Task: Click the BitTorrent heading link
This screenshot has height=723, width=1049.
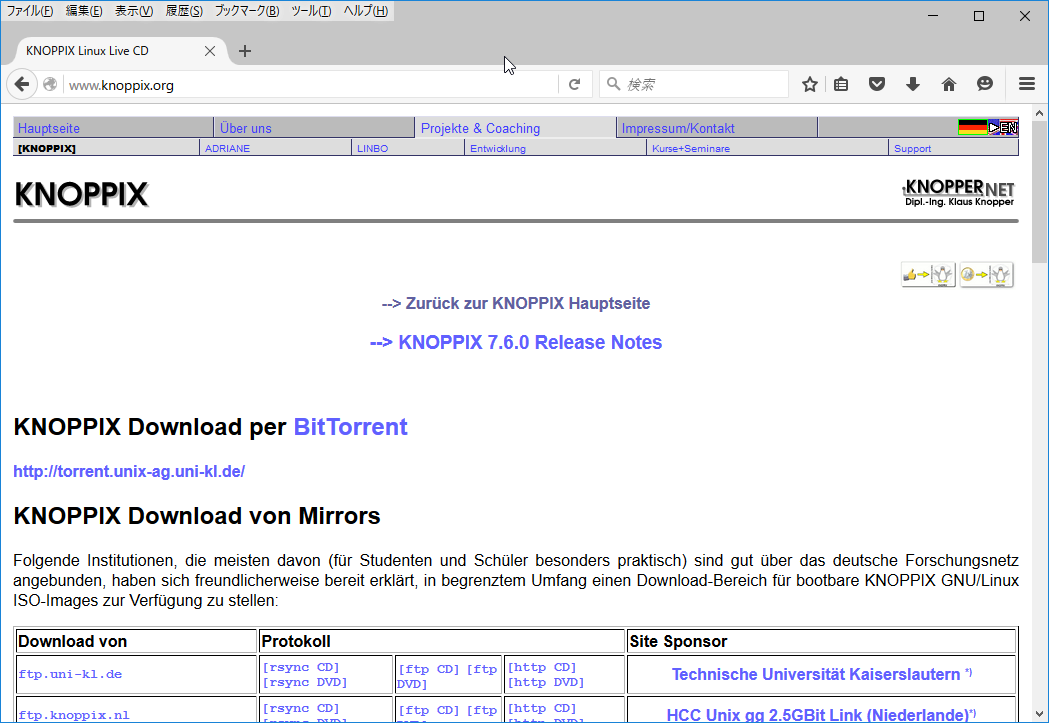Action: click(351, 427)
